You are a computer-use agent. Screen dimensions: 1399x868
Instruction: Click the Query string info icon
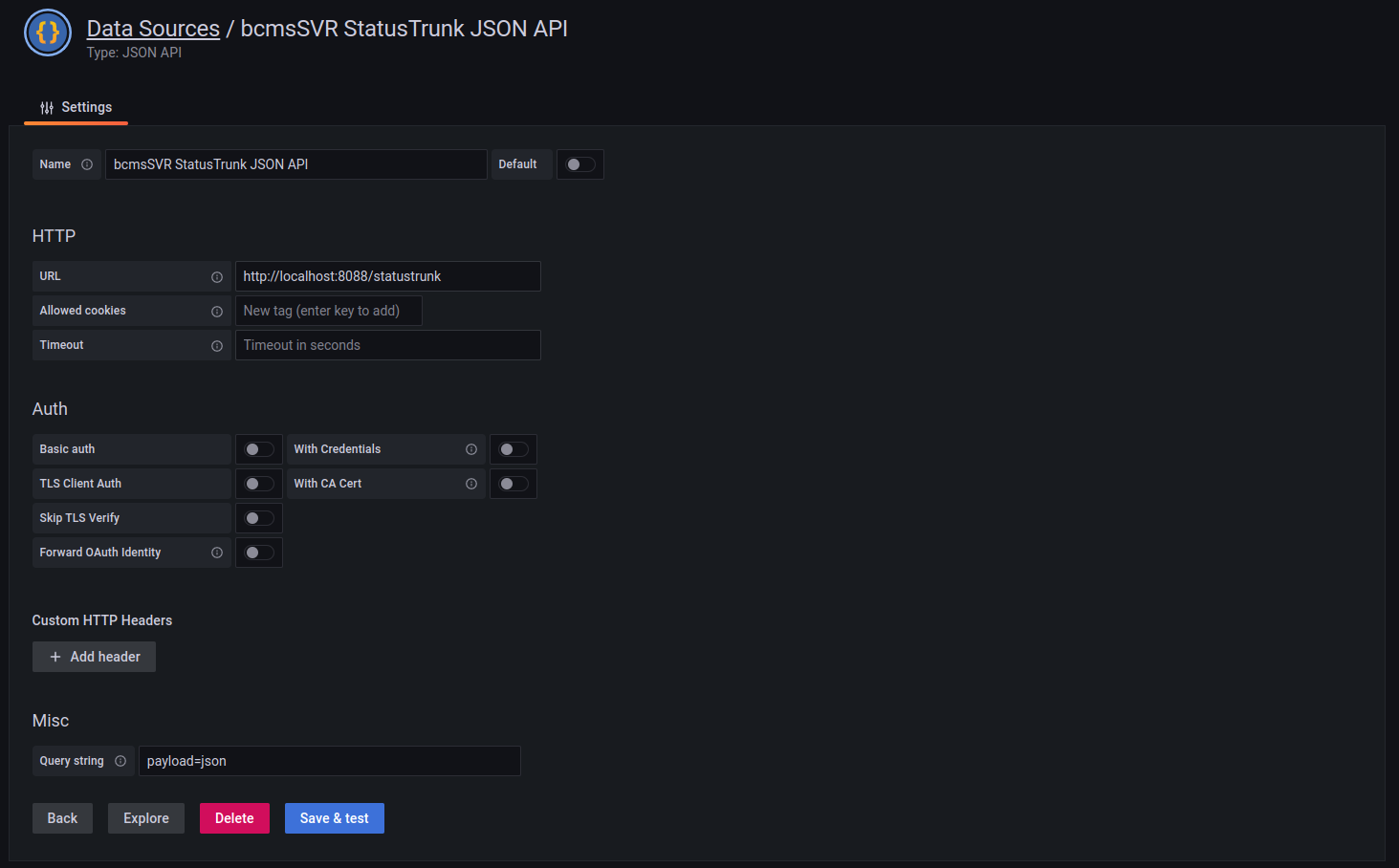point(120,761)
